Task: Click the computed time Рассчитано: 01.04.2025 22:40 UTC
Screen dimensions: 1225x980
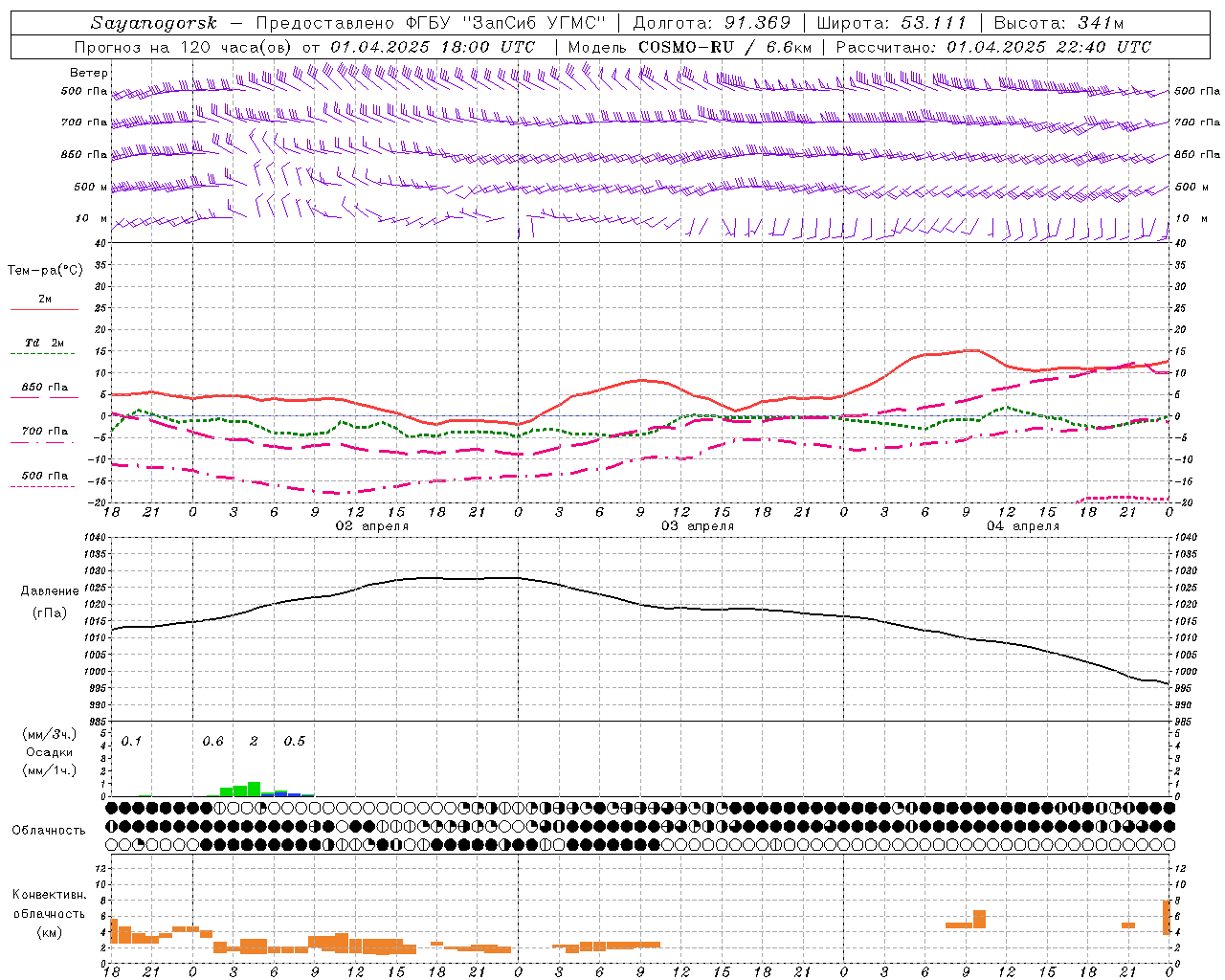Action: pos(993,47)
